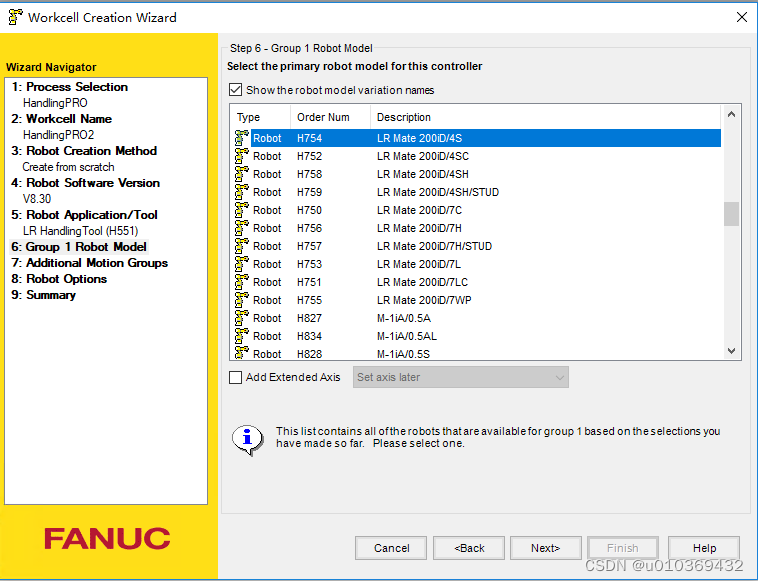The image size is (758, 581).
Task: Select LR Mate 200iD/7L description
Action: coord(419,264)
